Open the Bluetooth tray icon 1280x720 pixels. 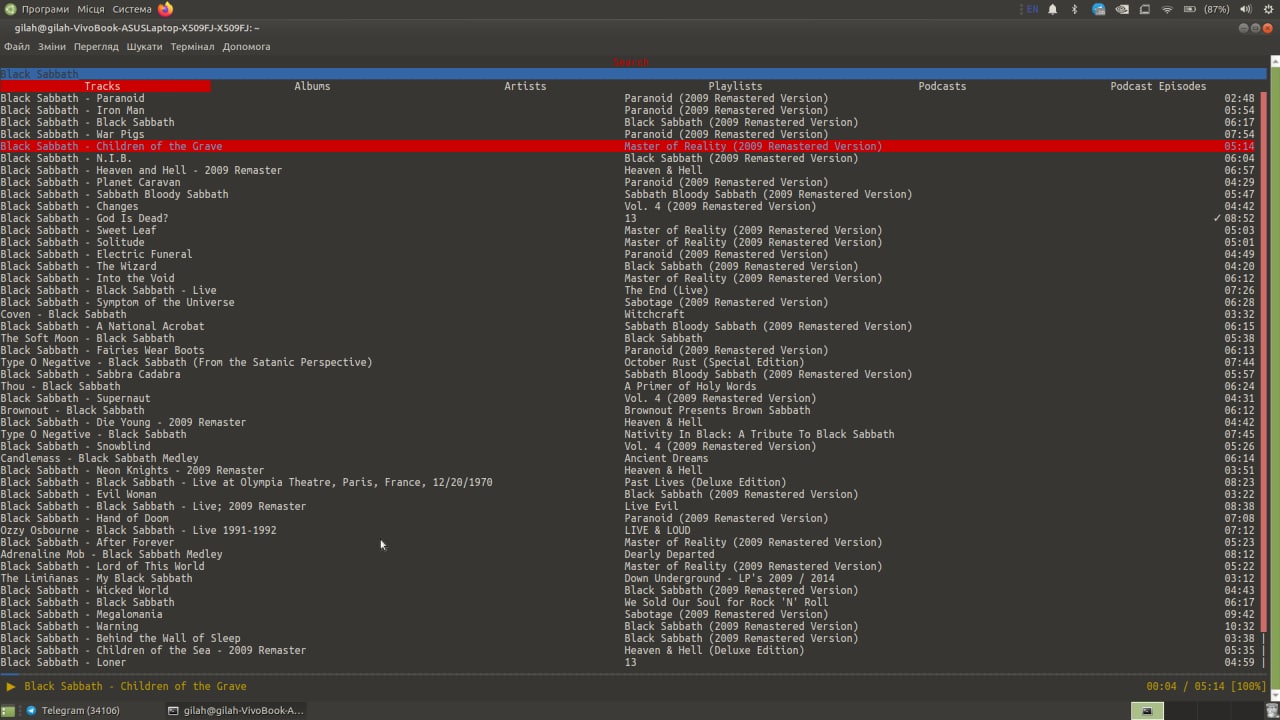(x=1075, y=9)
